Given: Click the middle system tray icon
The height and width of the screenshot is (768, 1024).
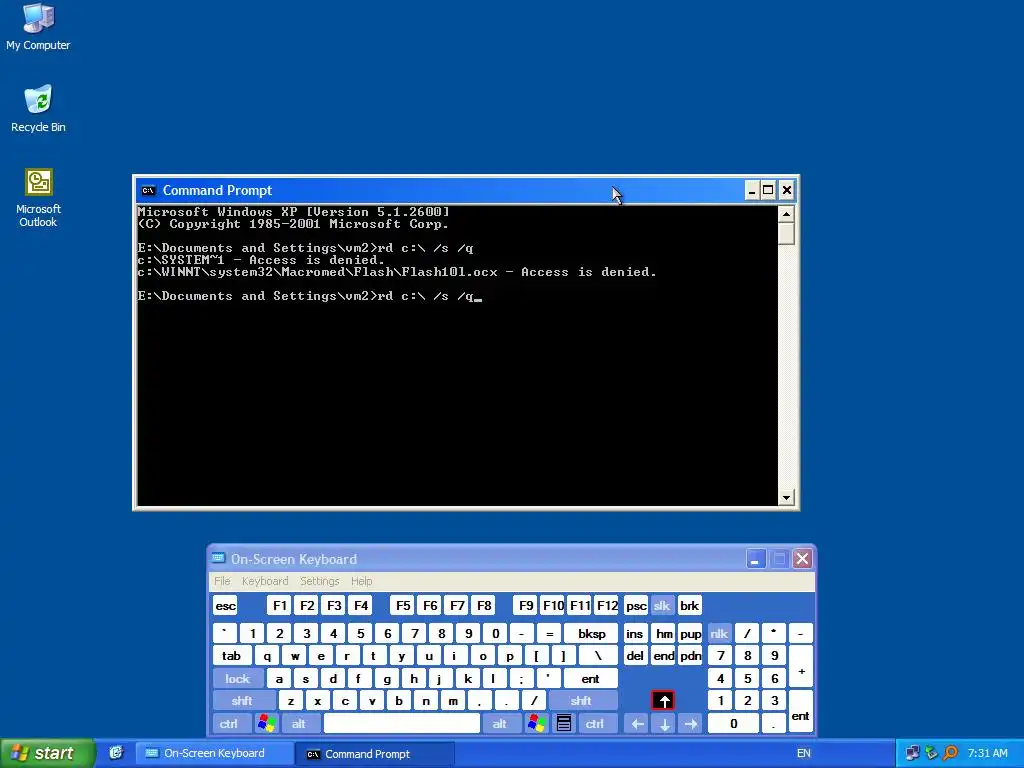Looking at the screenshot, I should coord(931,753).
